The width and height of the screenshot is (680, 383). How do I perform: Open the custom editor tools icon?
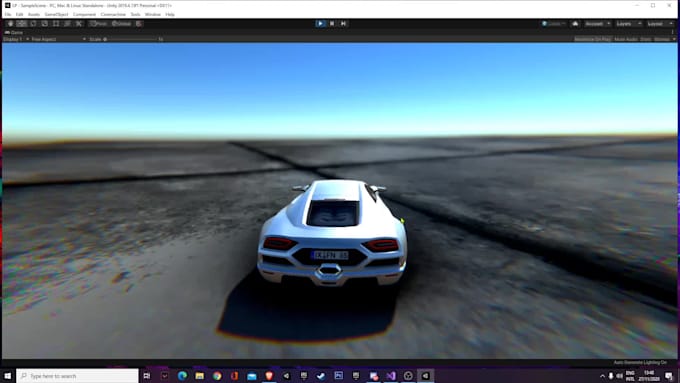(x=78, y=23)
